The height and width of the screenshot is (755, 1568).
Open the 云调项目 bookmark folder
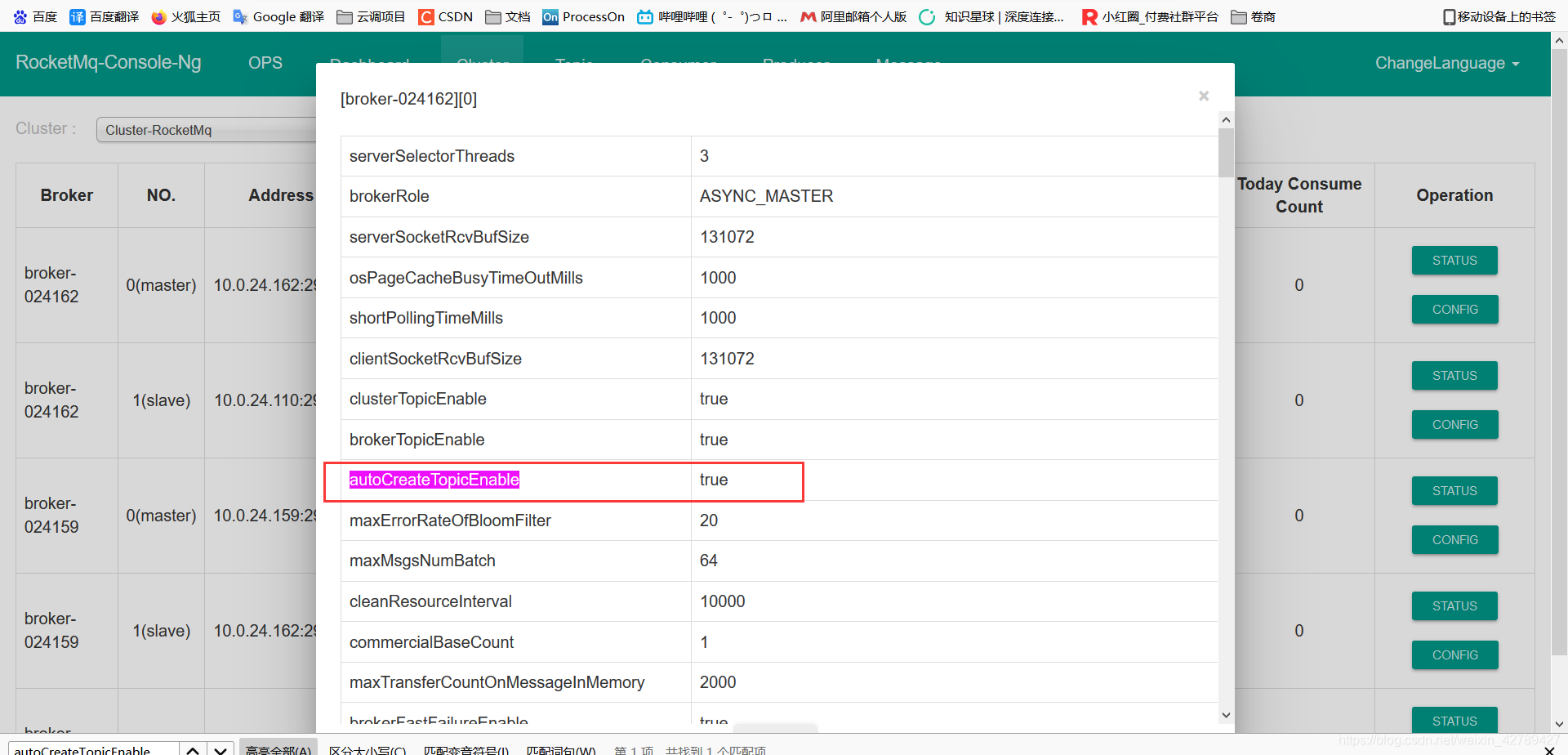(x=371, y=16)
